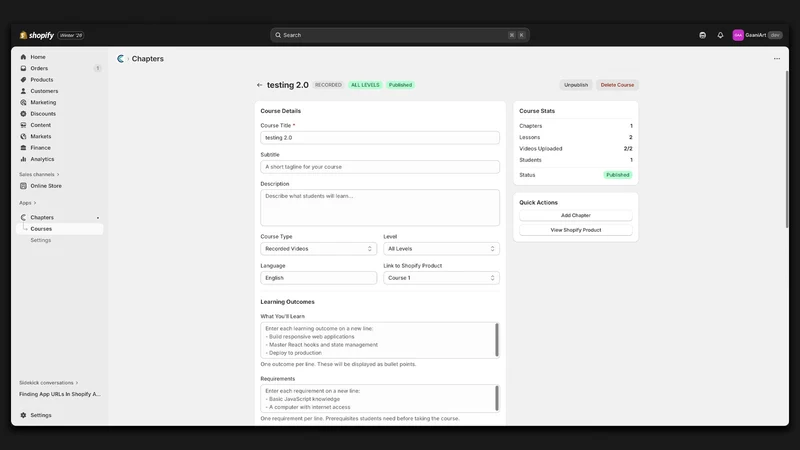Screen dimensions: 800x450
Task: Open Chapters app Settings submenu item
Action: click(x=41, y=240)
